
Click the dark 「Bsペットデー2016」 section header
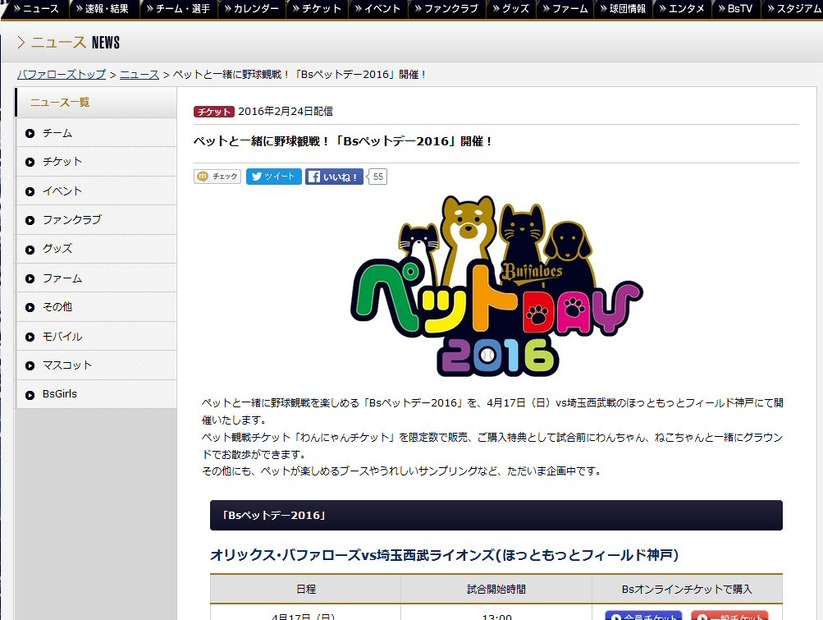(x=496, y=515)
